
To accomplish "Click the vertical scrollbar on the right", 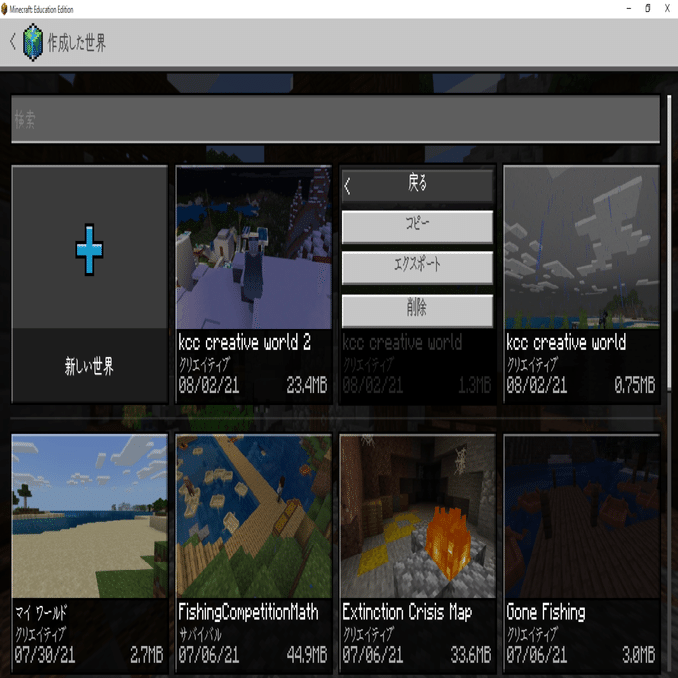I will coord(669,242).
